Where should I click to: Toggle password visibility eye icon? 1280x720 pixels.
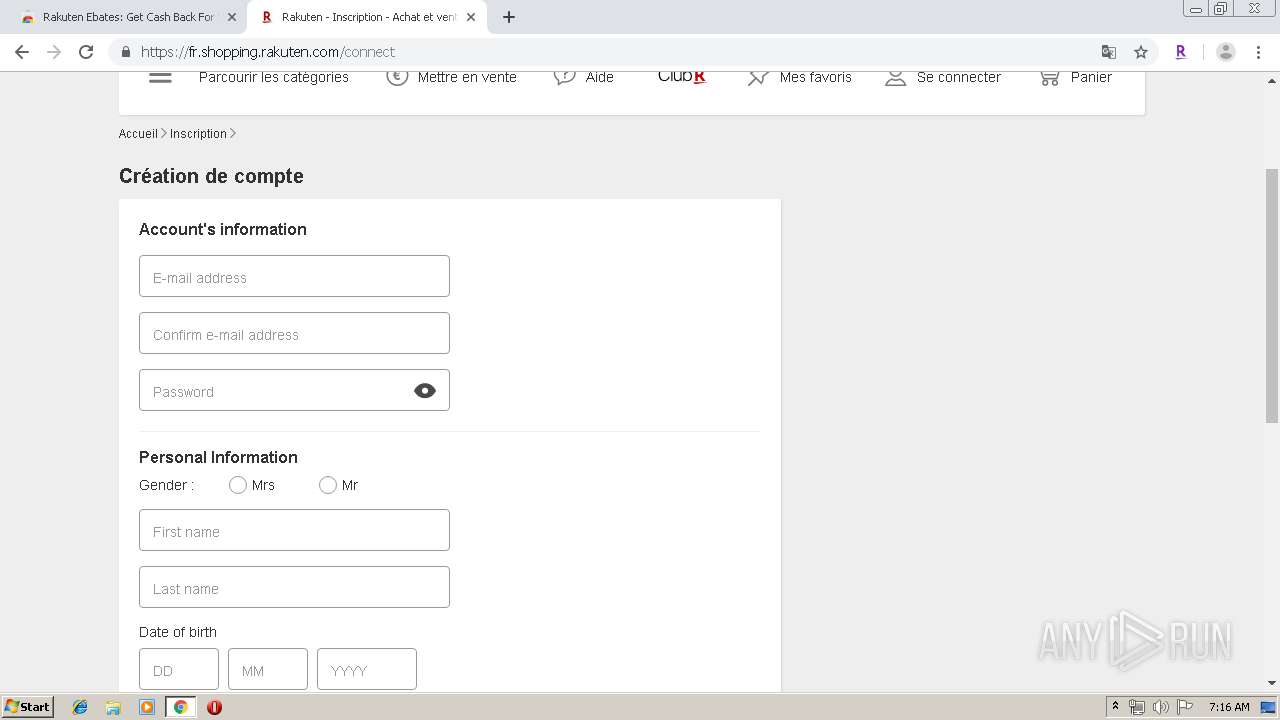point(425,391)
